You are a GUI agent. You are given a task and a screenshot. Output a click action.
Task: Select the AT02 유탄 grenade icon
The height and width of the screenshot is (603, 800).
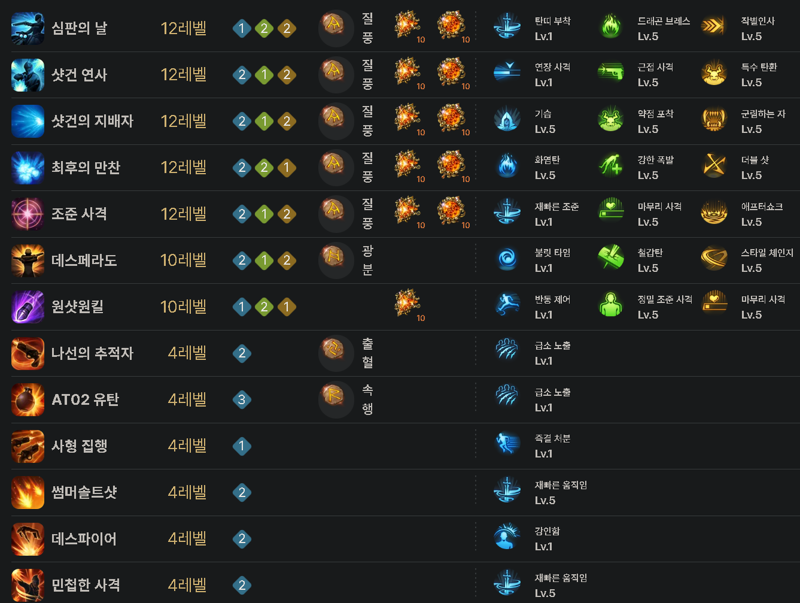click(28, 399)
